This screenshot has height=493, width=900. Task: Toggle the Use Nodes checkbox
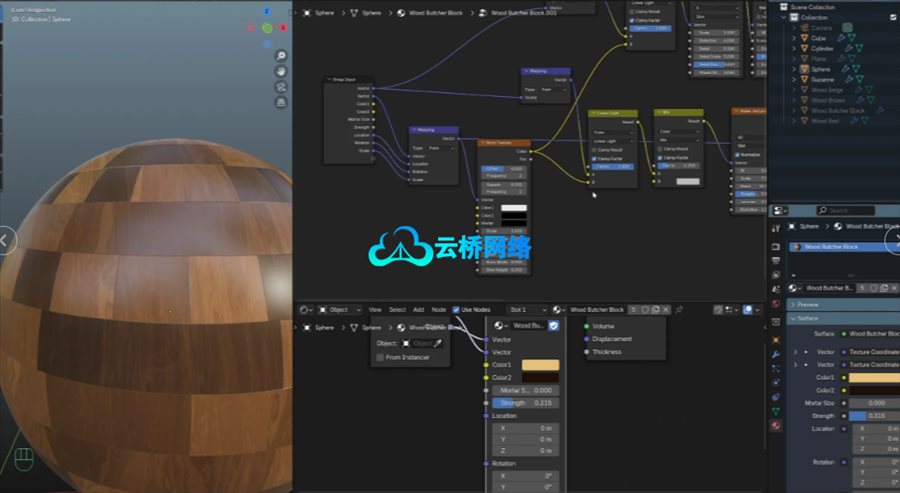pos(456,310)
